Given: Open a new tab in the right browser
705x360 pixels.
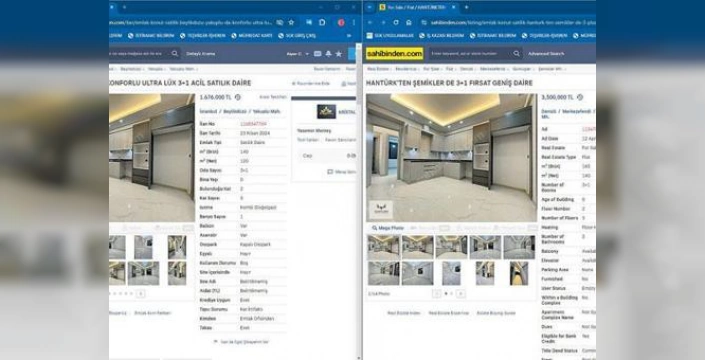Looking at the screenshot, I should (466, 7).
